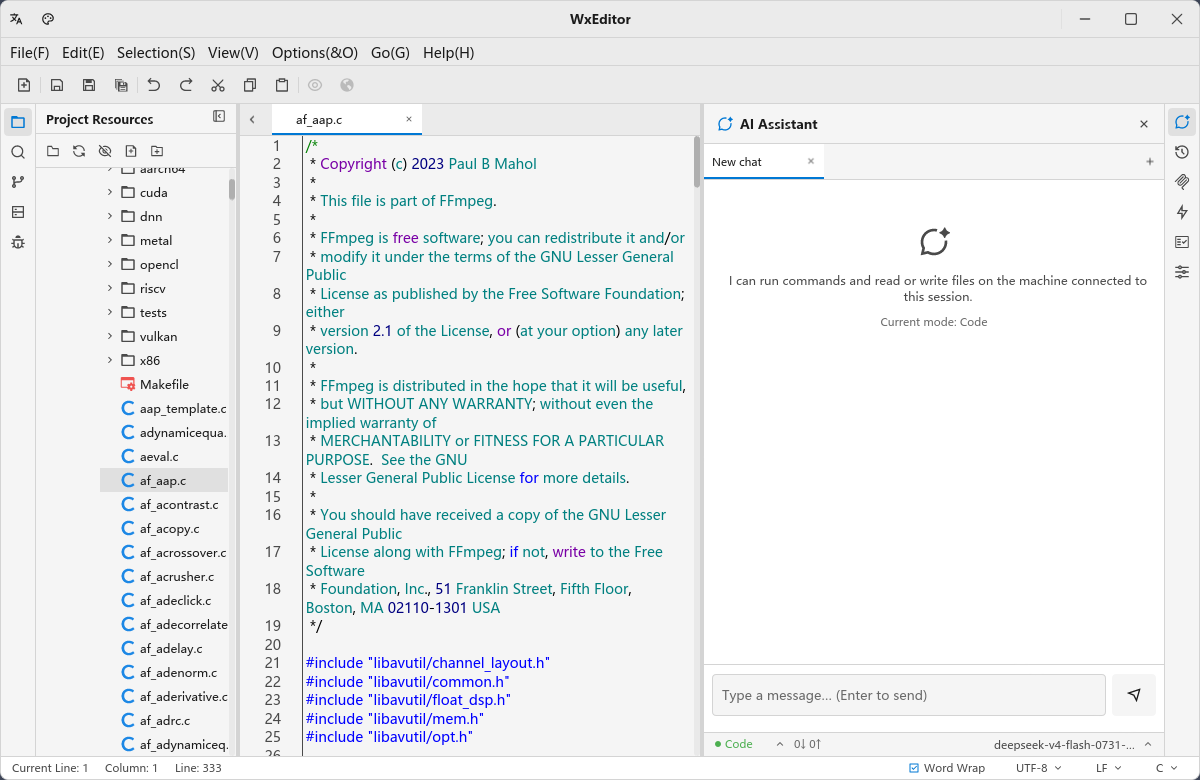Open the deepseek model selector dropdown
Viewport: 1200px width, 780px height.
[1073, 744]
